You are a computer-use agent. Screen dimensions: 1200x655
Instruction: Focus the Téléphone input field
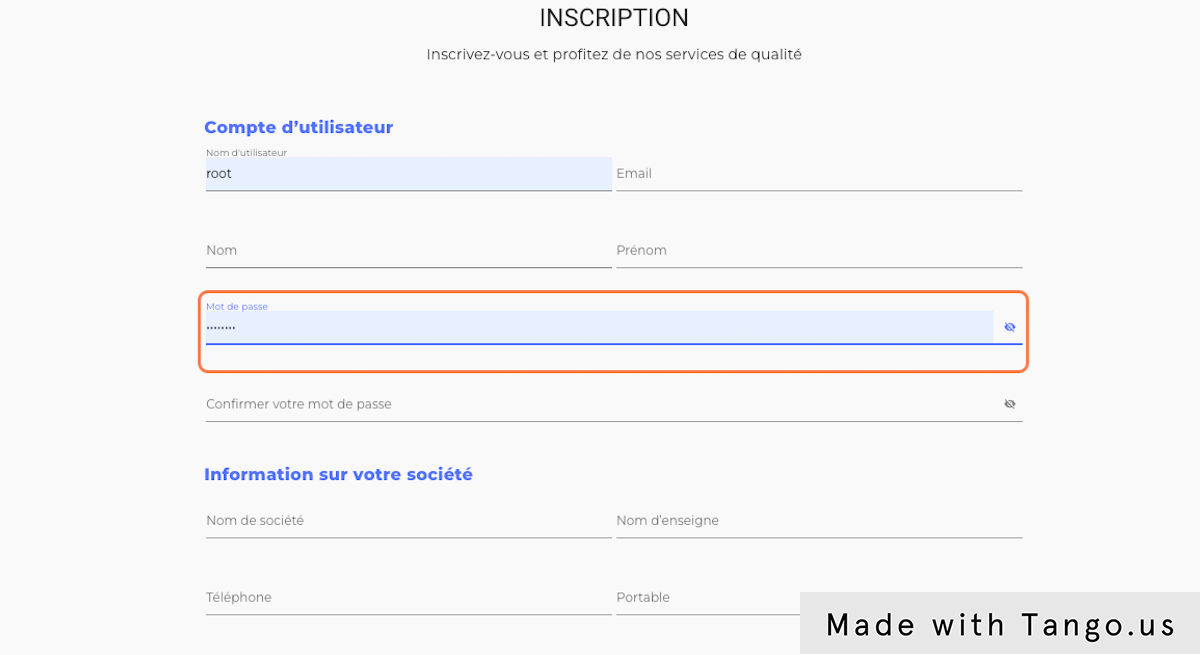click(x=408, y=598)
